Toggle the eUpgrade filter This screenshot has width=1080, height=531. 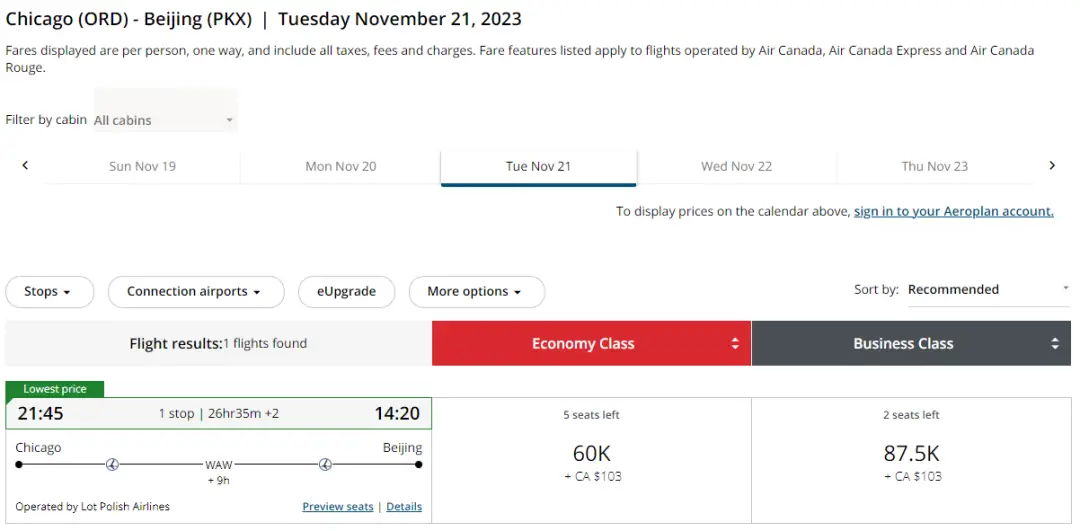pyautogui.click(x=346, y=292)
